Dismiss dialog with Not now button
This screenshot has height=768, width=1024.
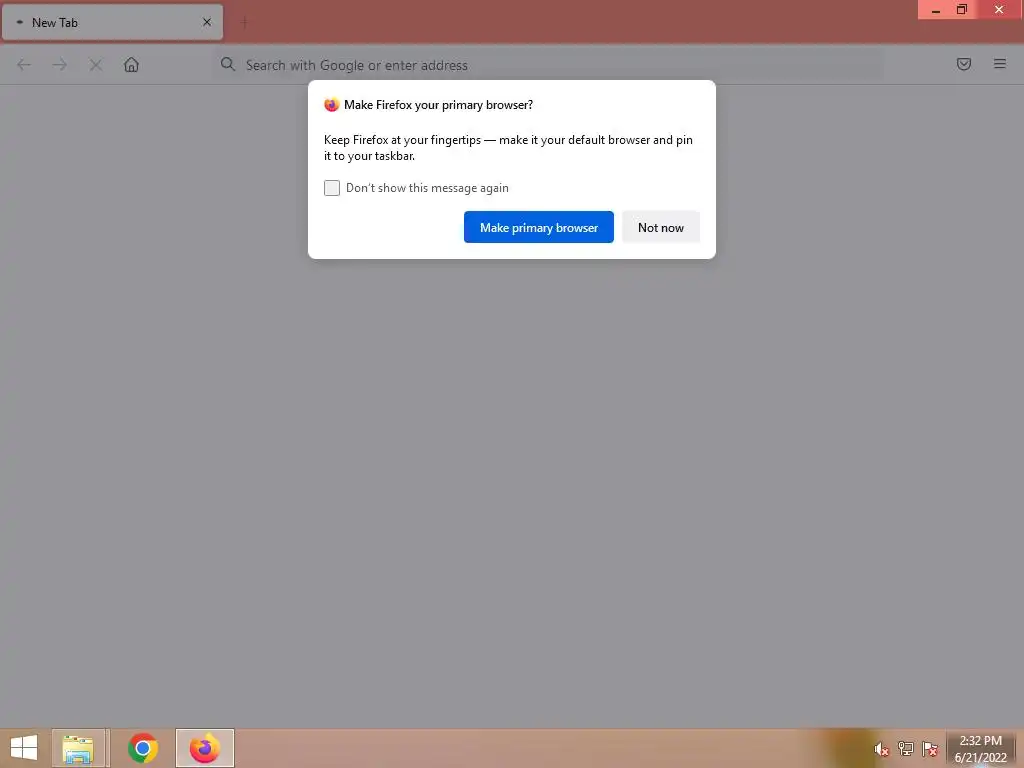click(661, 227)
